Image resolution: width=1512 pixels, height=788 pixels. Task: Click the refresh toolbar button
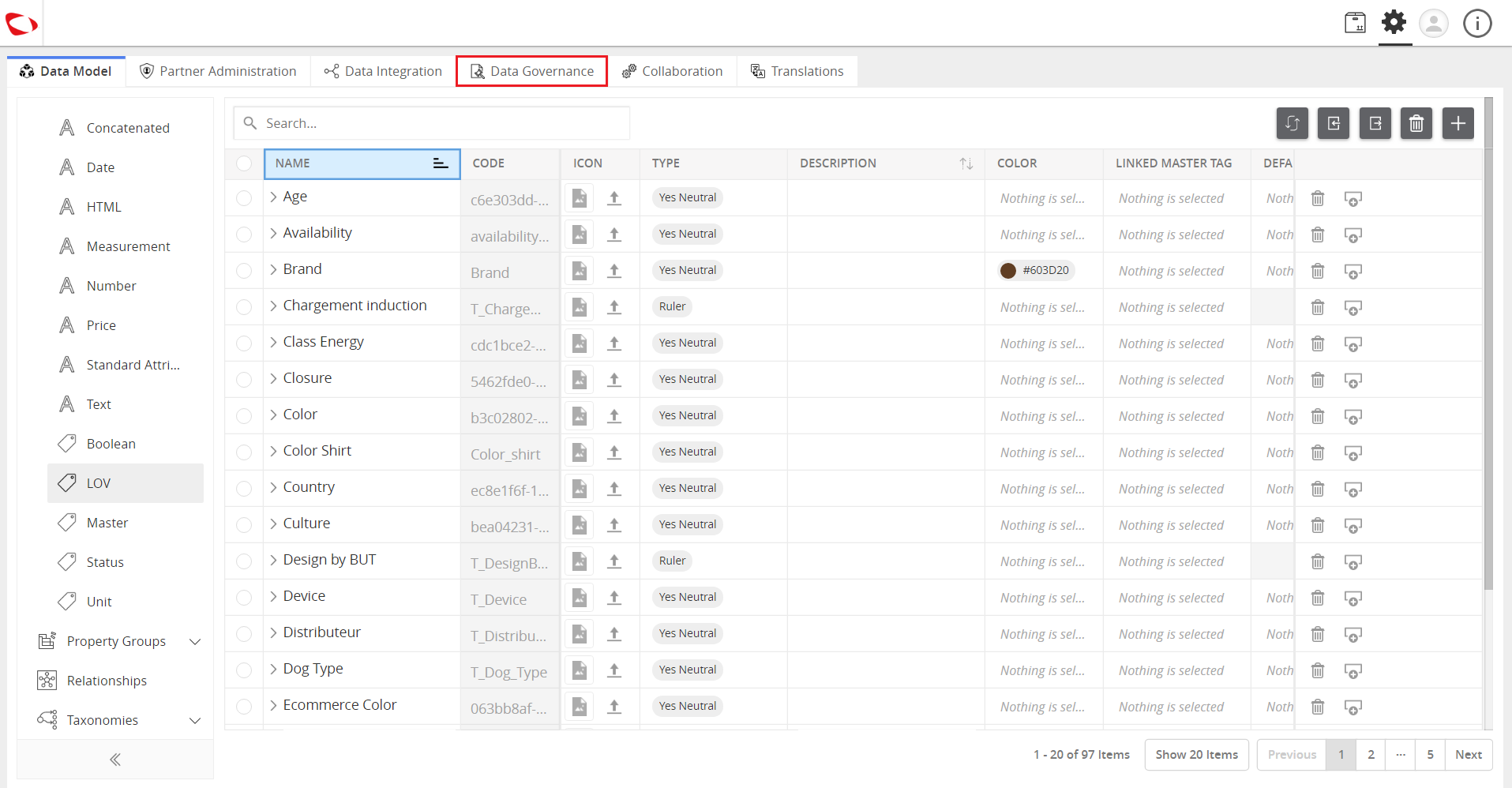(x=1293, y=123)
